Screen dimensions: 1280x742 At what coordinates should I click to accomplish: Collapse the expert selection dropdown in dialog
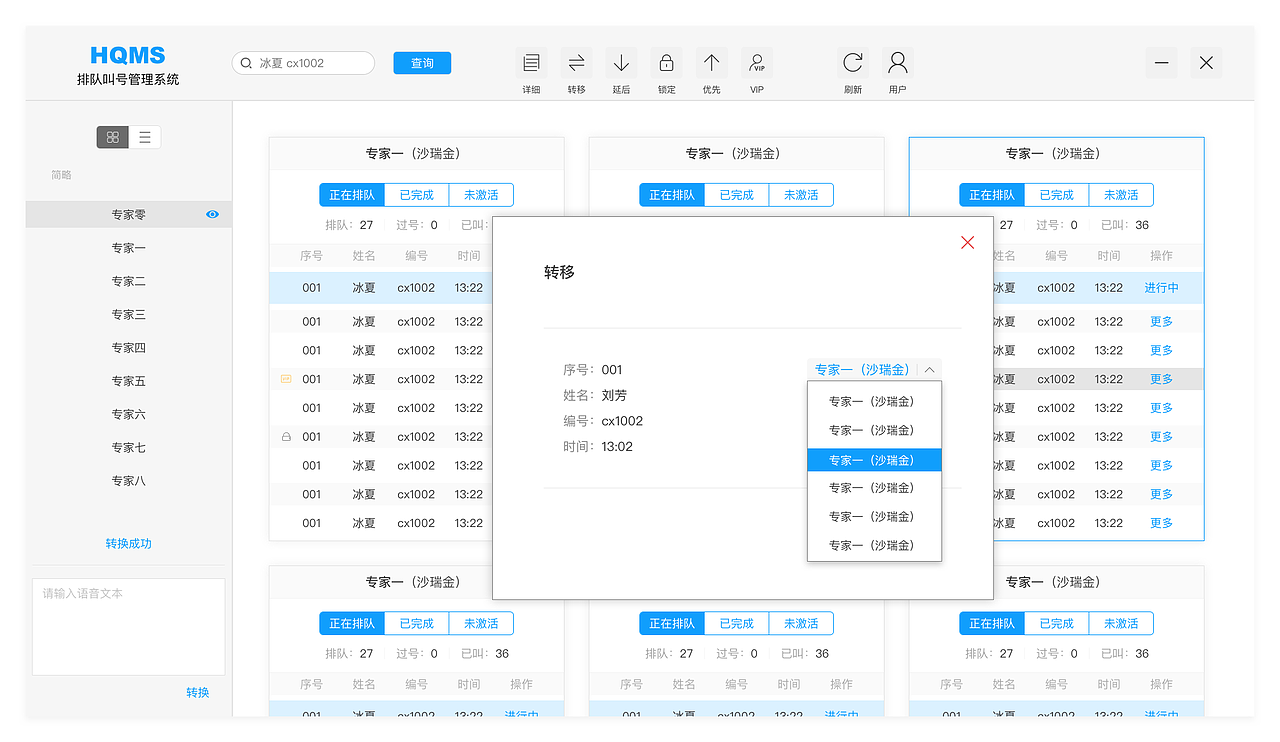tap(929, 369)
